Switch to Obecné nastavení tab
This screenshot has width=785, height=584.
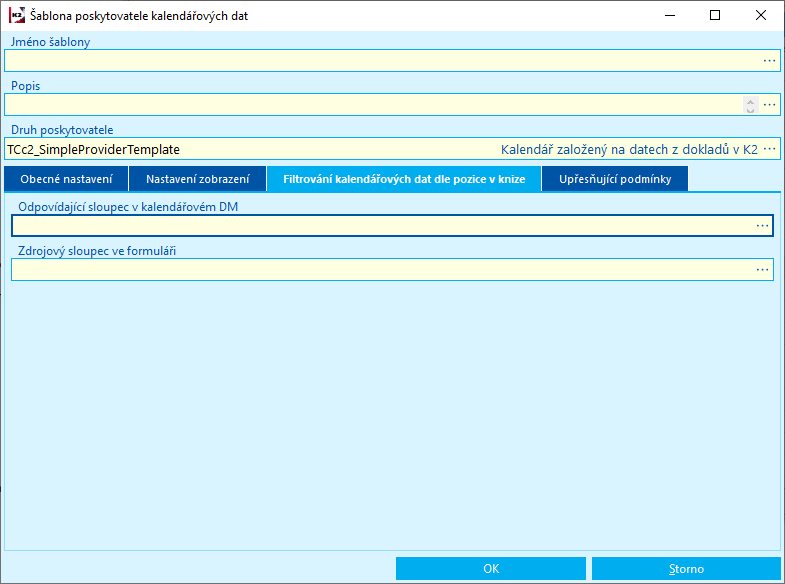(x=66, y=179)
